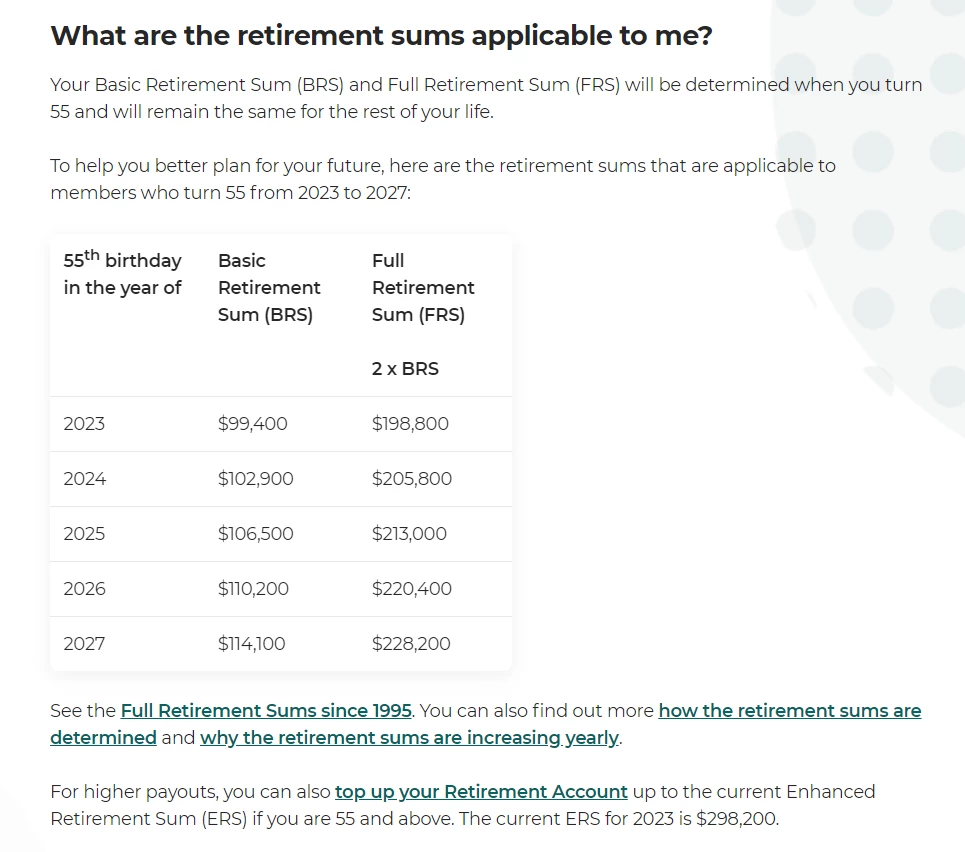Viewport: 965px width, 852px height.
Task: Click the Full Retirement Sum column header
Action: click(423, 287)
